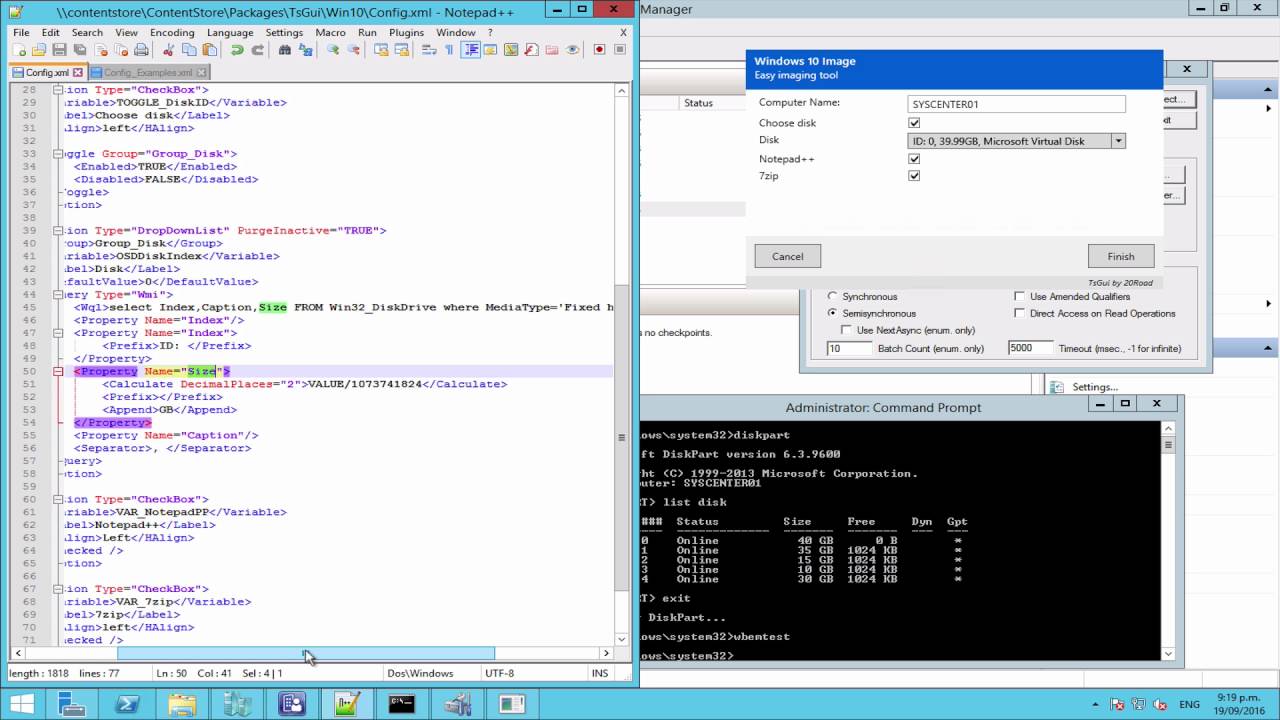Screen dimensions: 1280x720
Task: Enable Direct Access on Read Operations
Action: [1019, 313]
